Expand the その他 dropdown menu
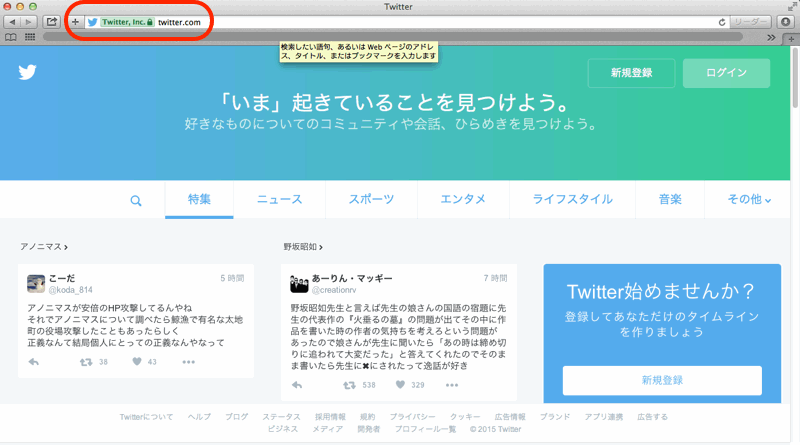This screenshot has width=800, height=445. click(749, 200)
